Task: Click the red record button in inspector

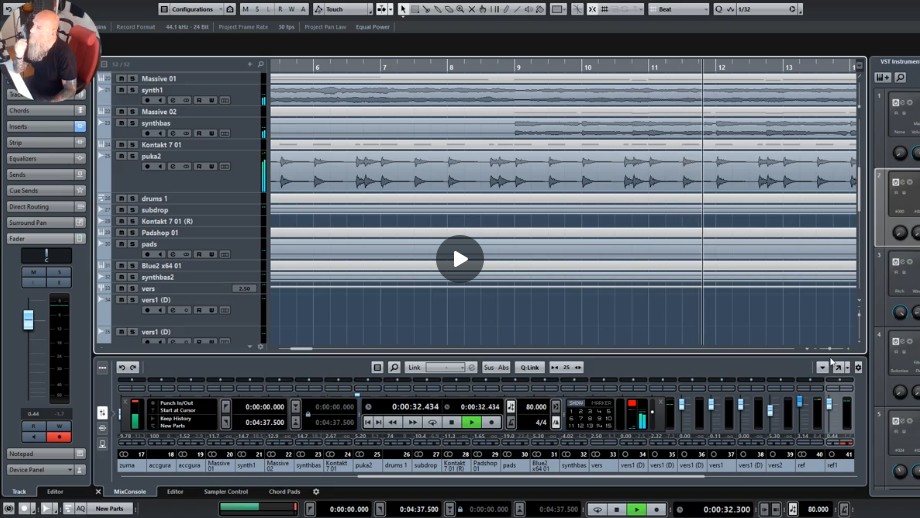Action: (x=59, y=436)
